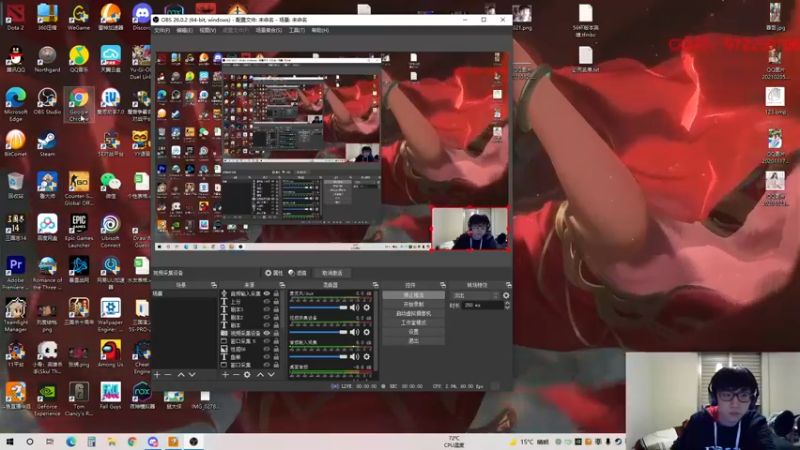Open the Teamfight Manager shortcut
The image size is (800, 450).
[x=15, y=315]
